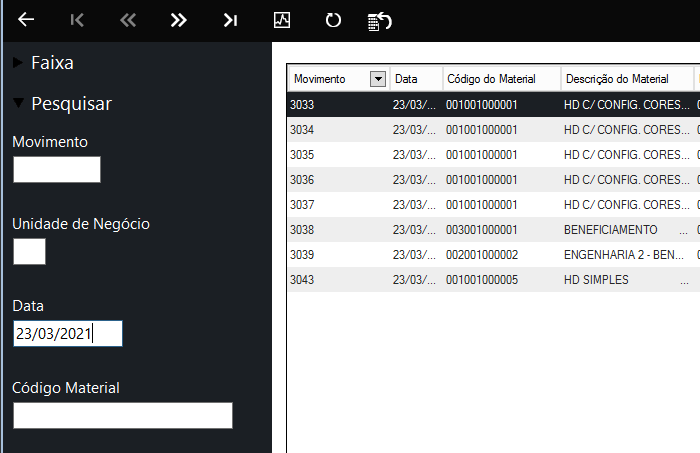700x453 pixels.
Task: Go to first record icon
Action: tap(77, 20)
